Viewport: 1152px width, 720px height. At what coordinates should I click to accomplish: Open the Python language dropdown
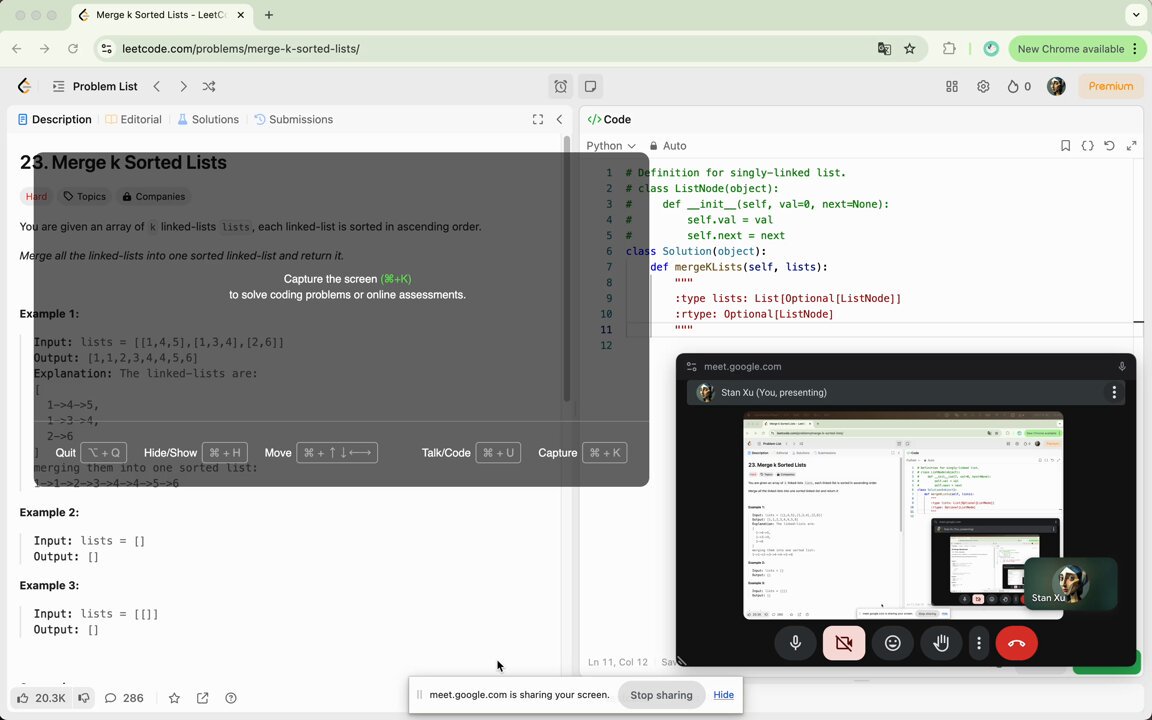click(x=611, y=145)
